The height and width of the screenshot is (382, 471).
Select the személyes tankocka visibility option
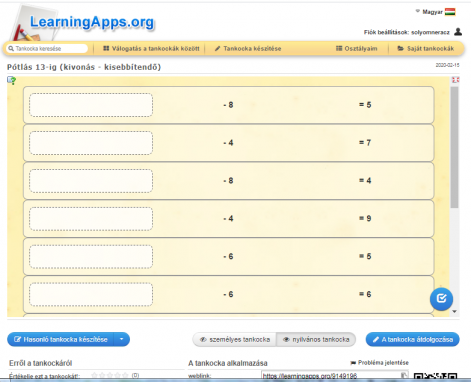(235, 339)
